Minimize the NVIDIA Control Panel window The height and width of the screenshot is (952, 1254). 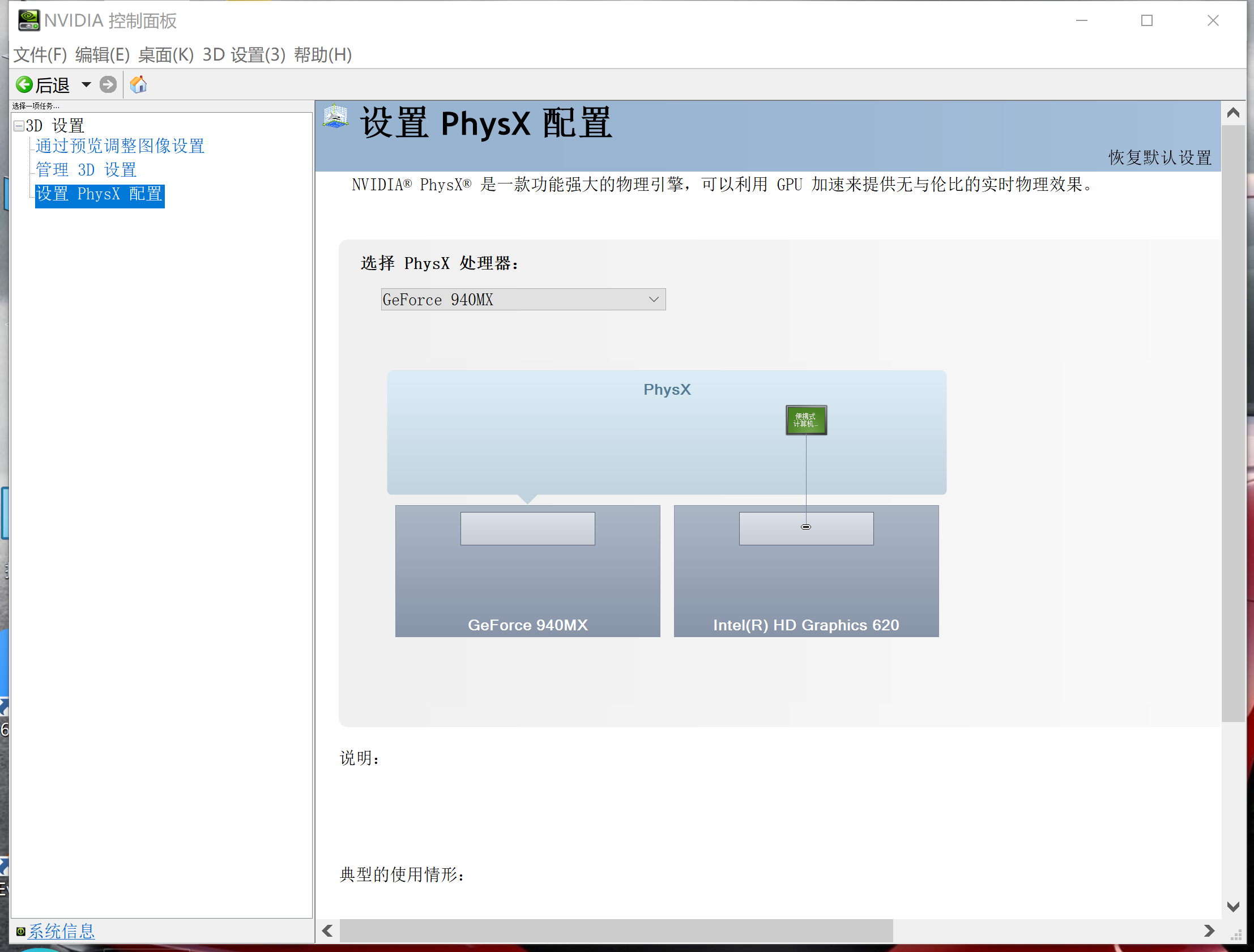pos(1082,20)
